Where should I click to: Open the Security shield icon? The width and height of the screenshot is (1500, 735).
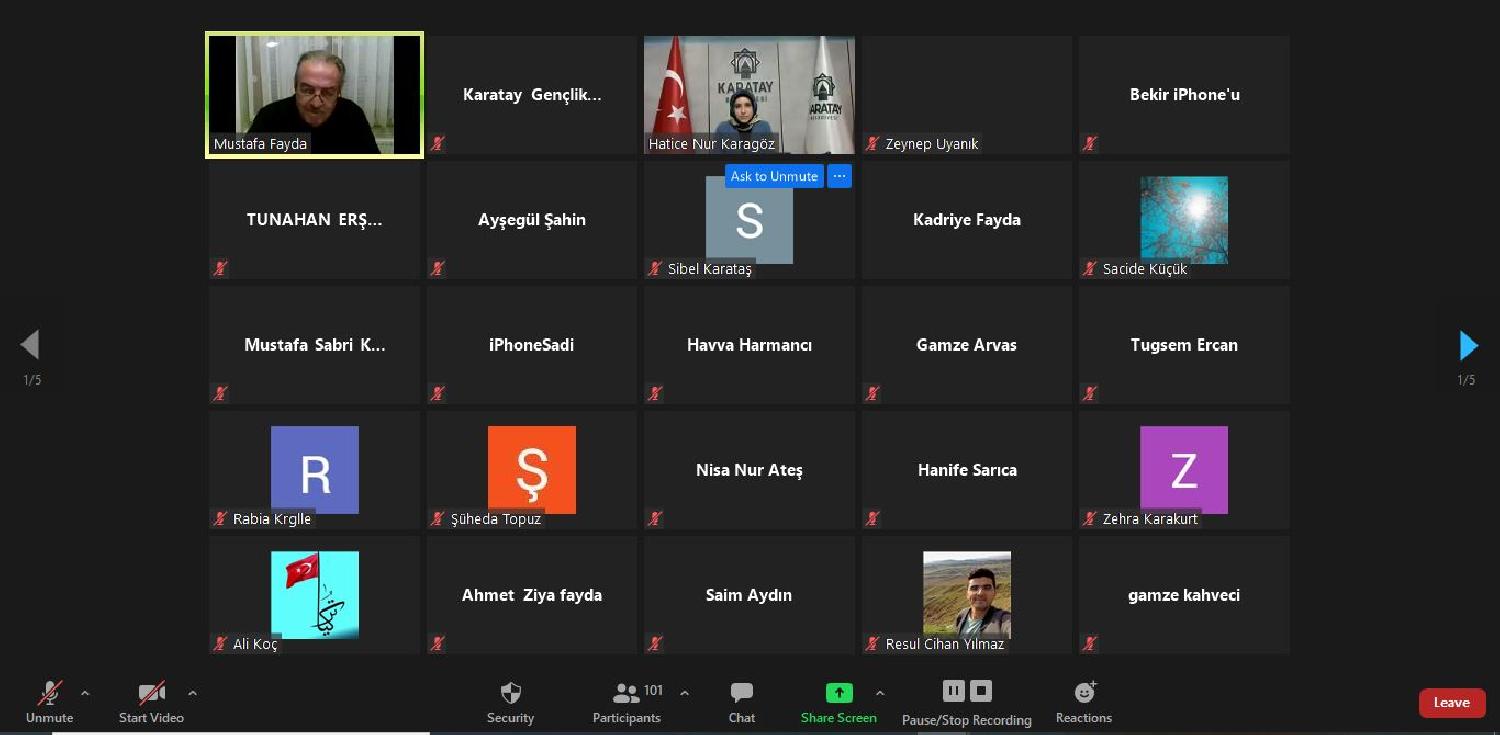pyautogui.click(x=510, y=693)
